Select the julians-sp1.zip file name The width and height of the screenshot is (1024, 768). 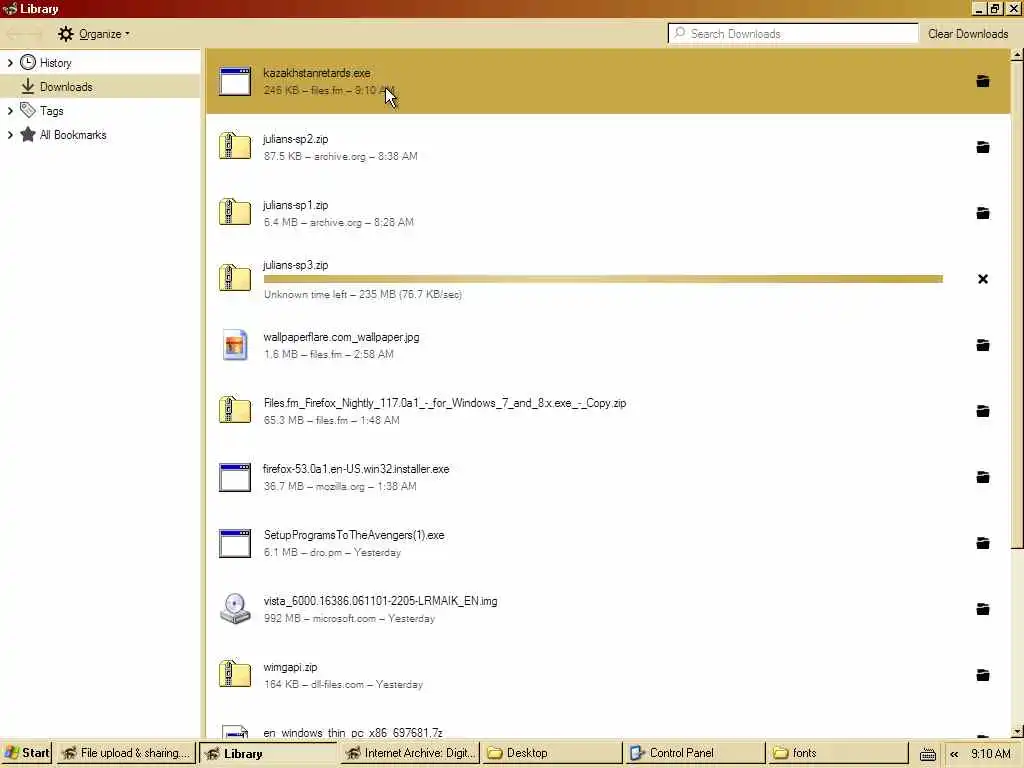coord(295,204)
